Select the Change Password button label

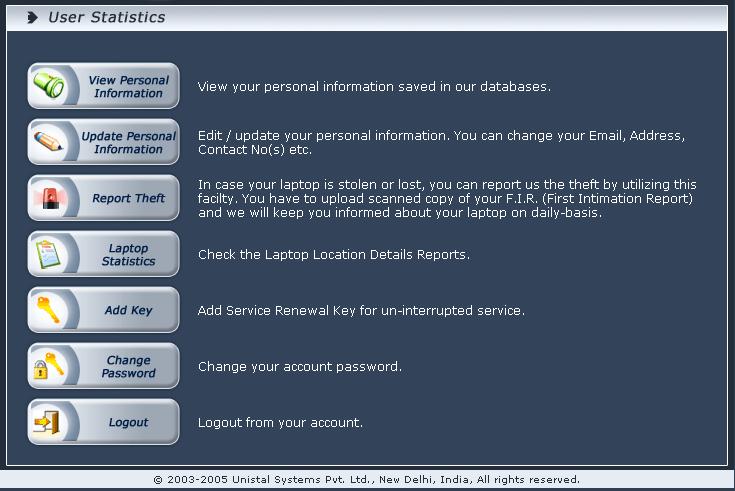tap(128, 367)
